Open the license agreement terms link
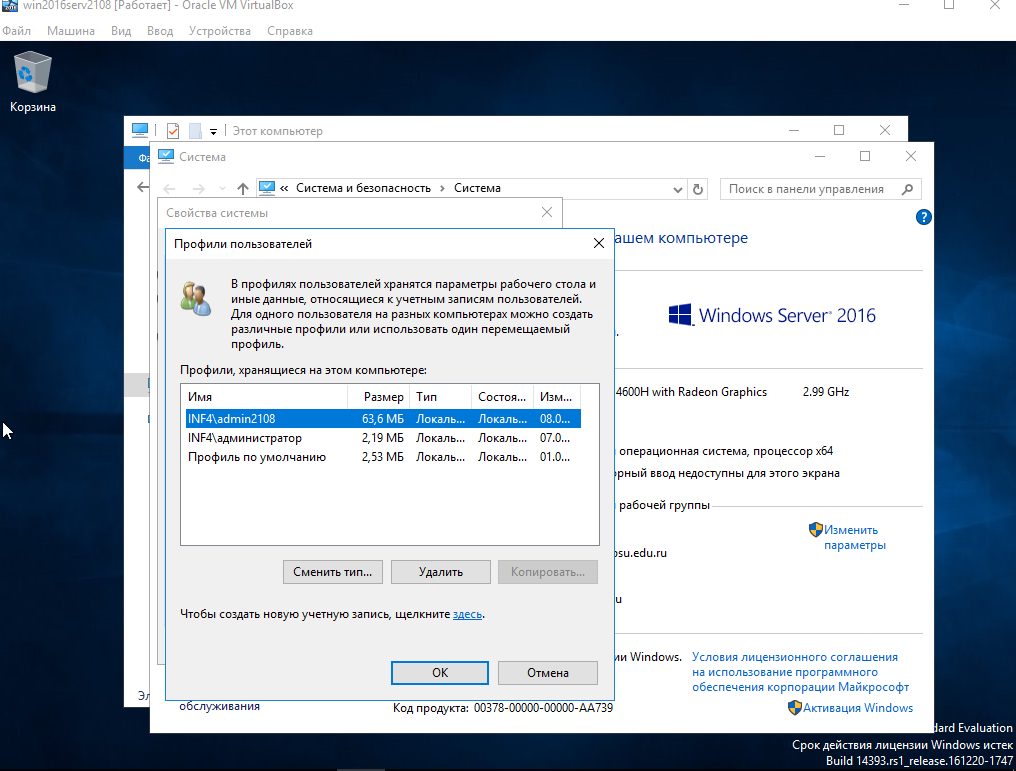This screenshot has height=771, width=1016. pos(800,672)
